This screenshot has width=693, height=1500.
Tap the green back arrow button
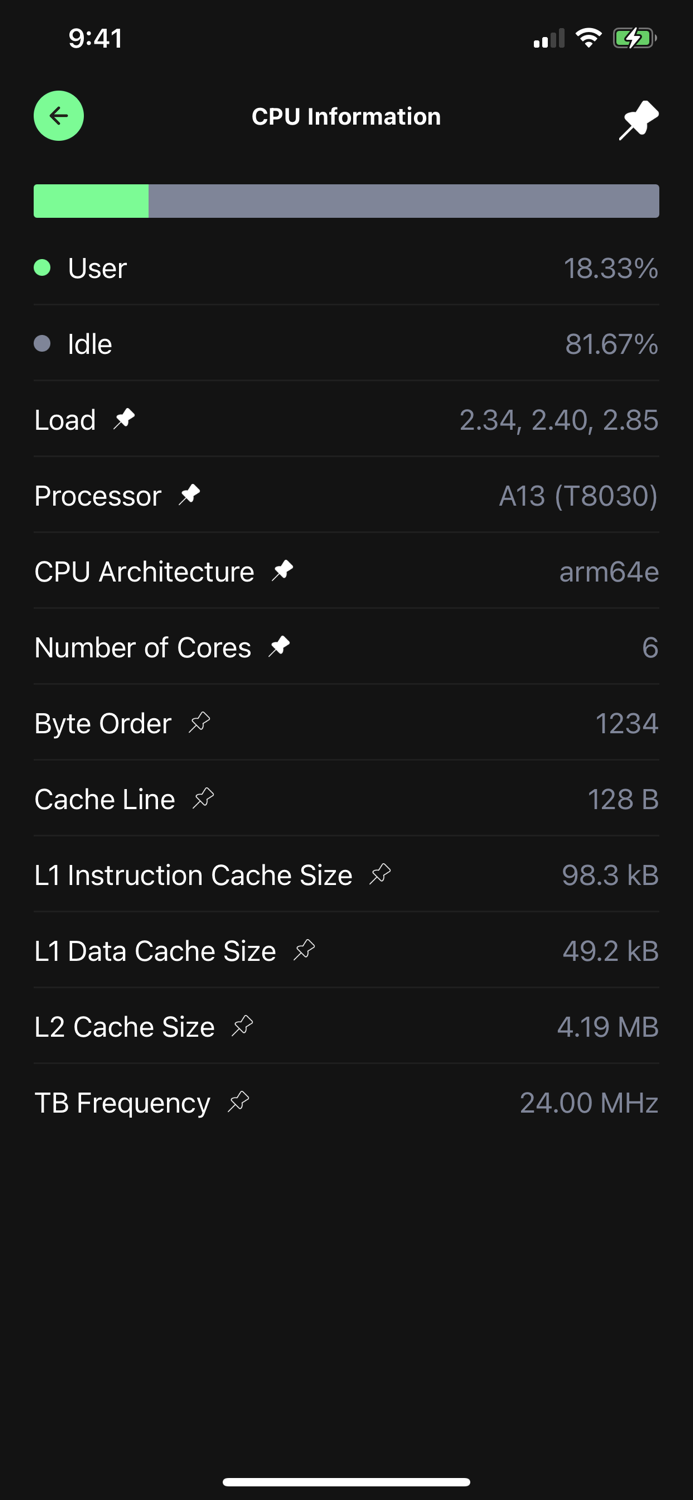pyautogui.click(x=59, y=116)
